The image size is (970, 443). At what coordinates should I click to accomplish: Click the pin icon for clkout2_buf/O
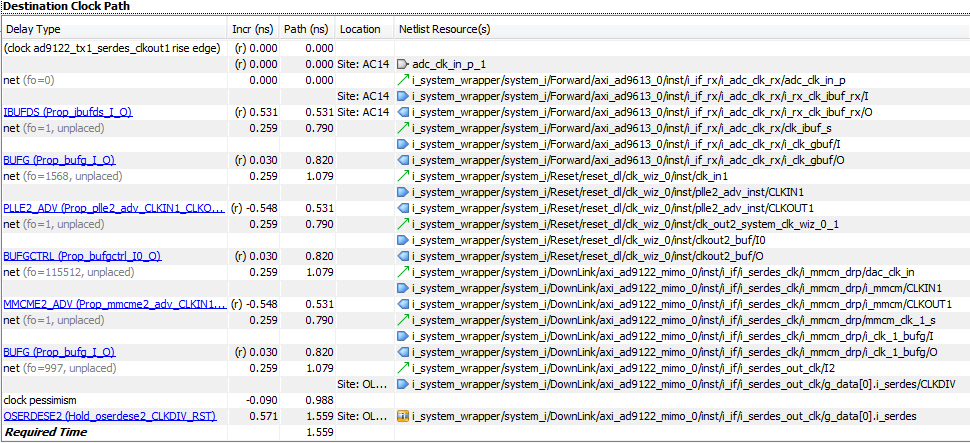[x=403, y=255]
